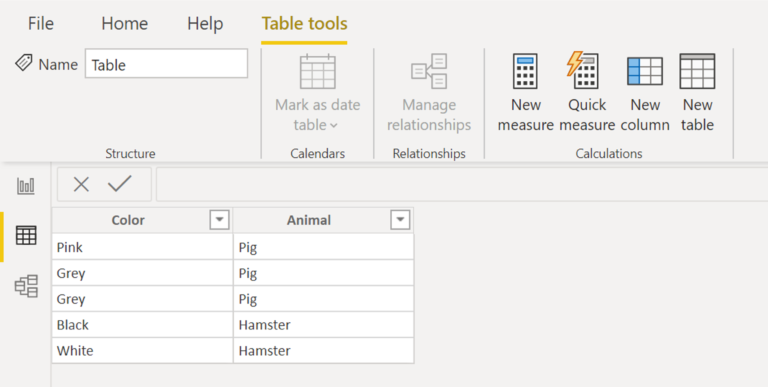768x387 pixels.
Task: Cancel the formula with X icon
Action: 81,184
